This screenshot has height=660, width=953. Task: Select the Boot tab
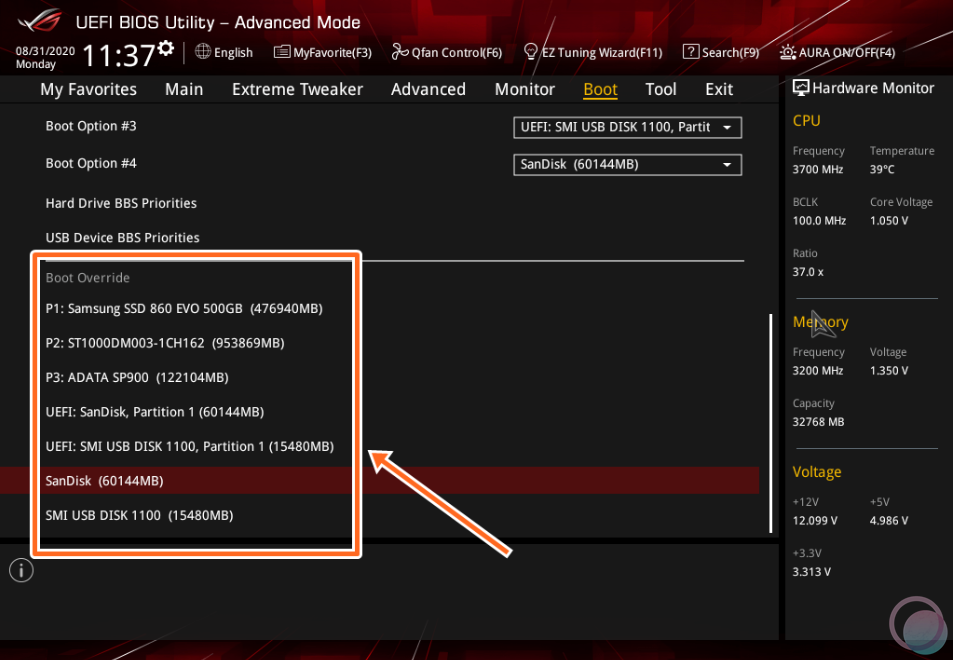(600, 89)
